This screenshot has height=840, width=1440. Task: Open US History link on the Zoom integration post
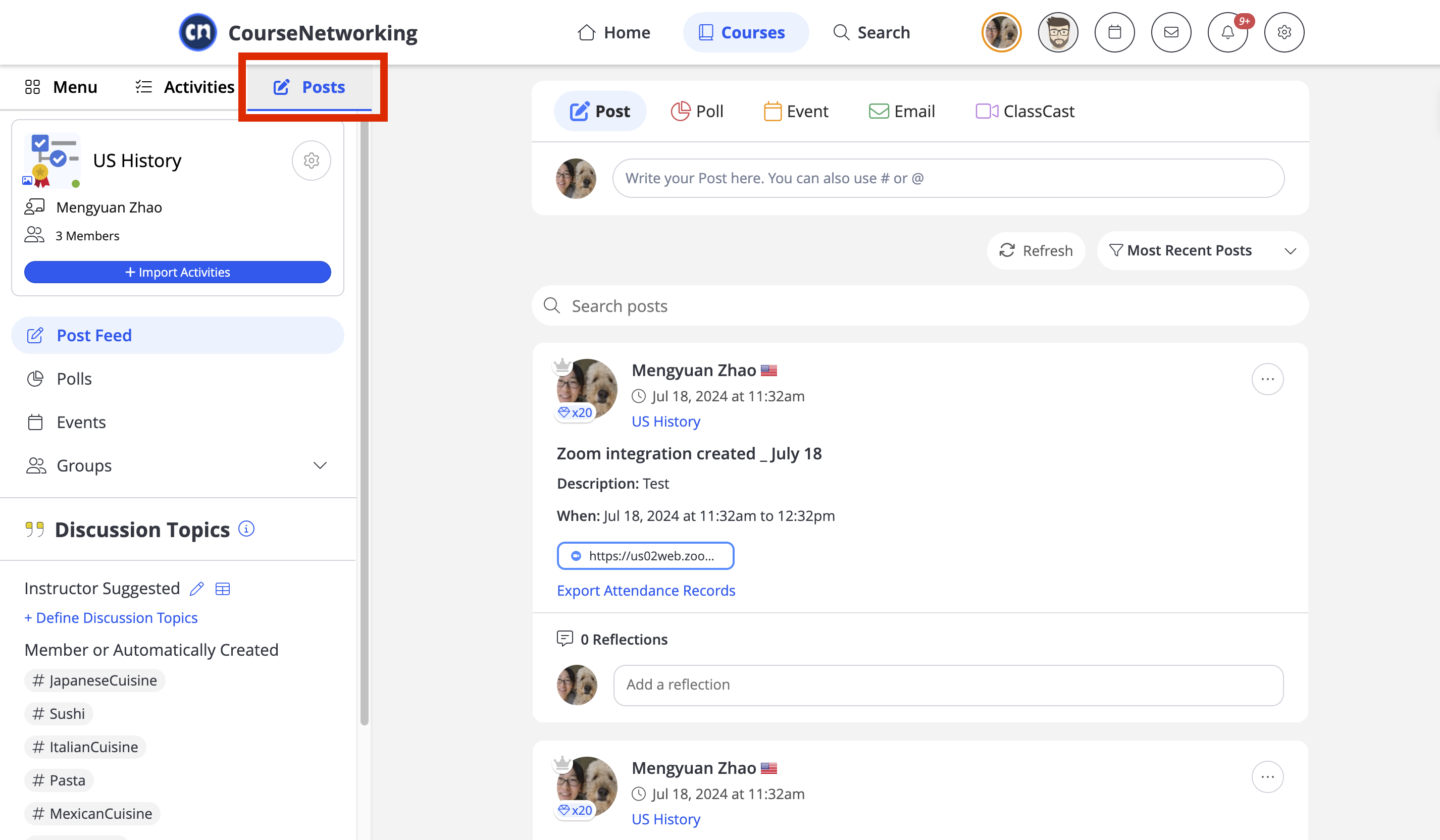coord(665,421)
